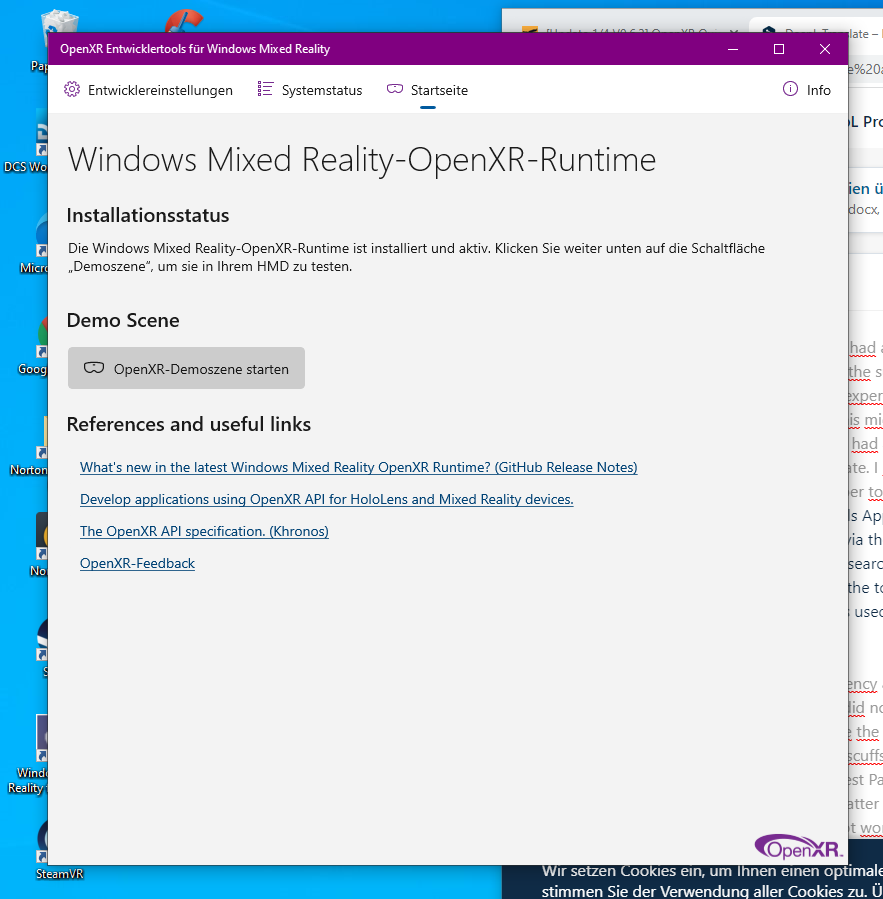Open the GitHub Release Notes link
883x899 pixels.
point(358,467)
